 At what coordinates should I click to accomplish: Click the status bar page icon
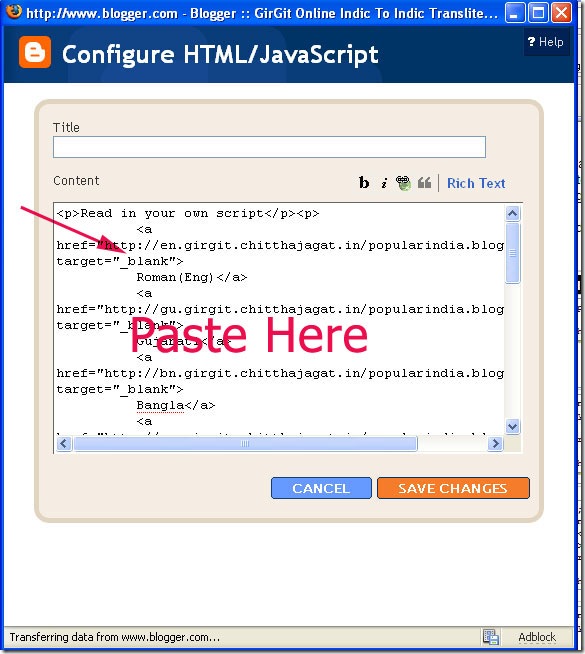491,636
